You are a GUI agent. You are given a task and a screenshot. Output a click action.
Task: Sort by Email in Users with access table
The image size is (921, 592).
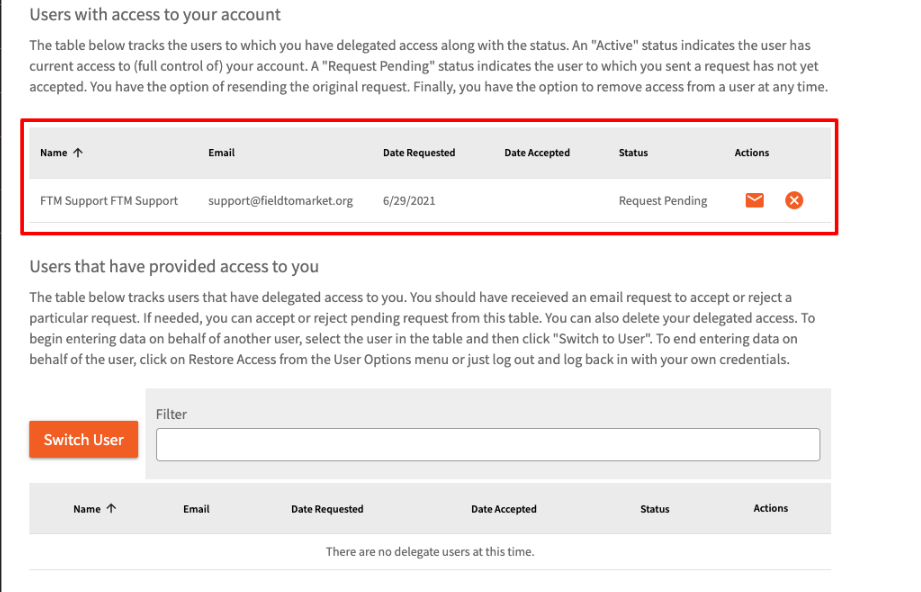tap(221, 153)
